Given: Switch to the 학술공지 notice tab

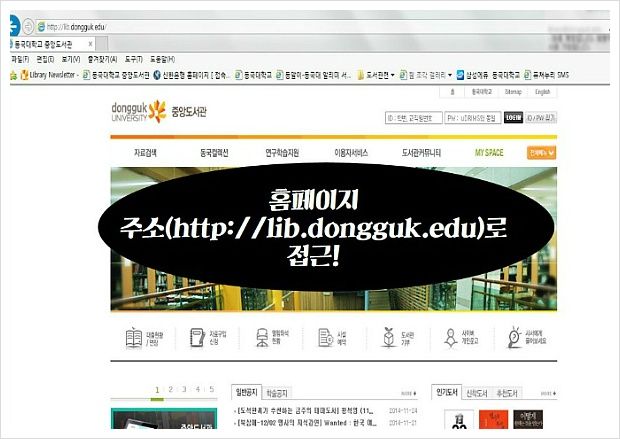Looking at the screenshot, I should coord(277,393).
